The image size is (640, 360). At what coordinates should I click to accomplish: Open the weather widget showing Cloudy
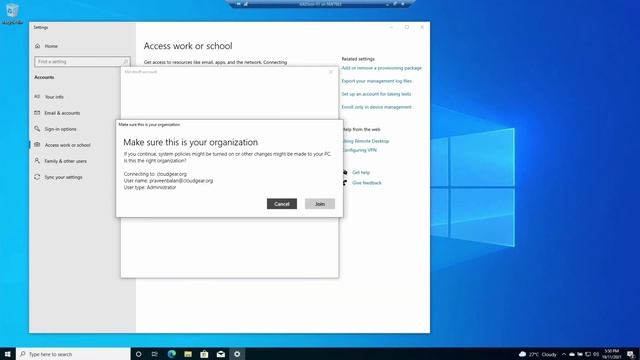(x=537, y=354)
